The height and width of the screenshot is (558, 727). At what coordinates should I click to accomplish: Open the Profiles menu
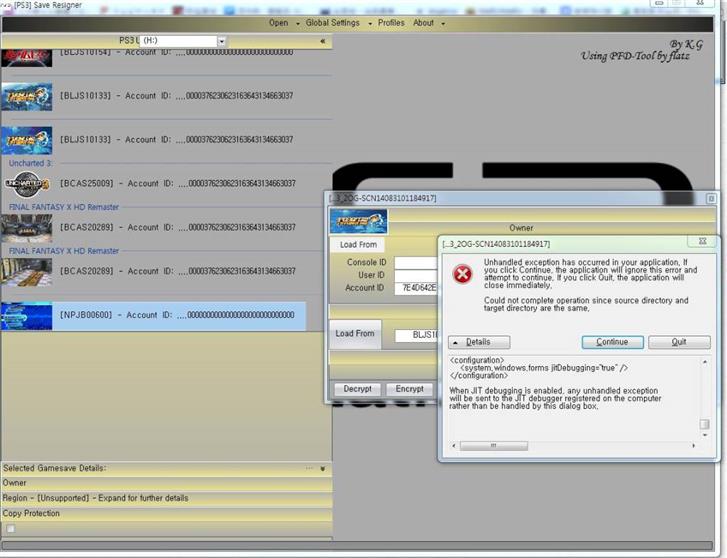coord(391,23)
